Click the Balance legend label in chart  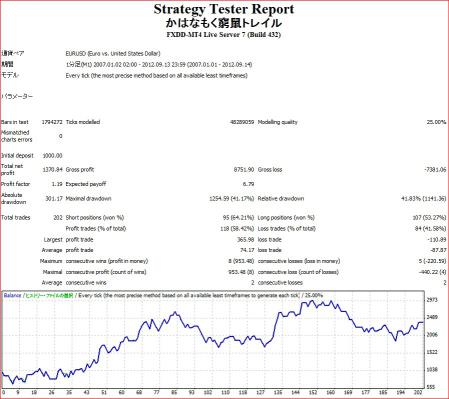pos(12,295)
